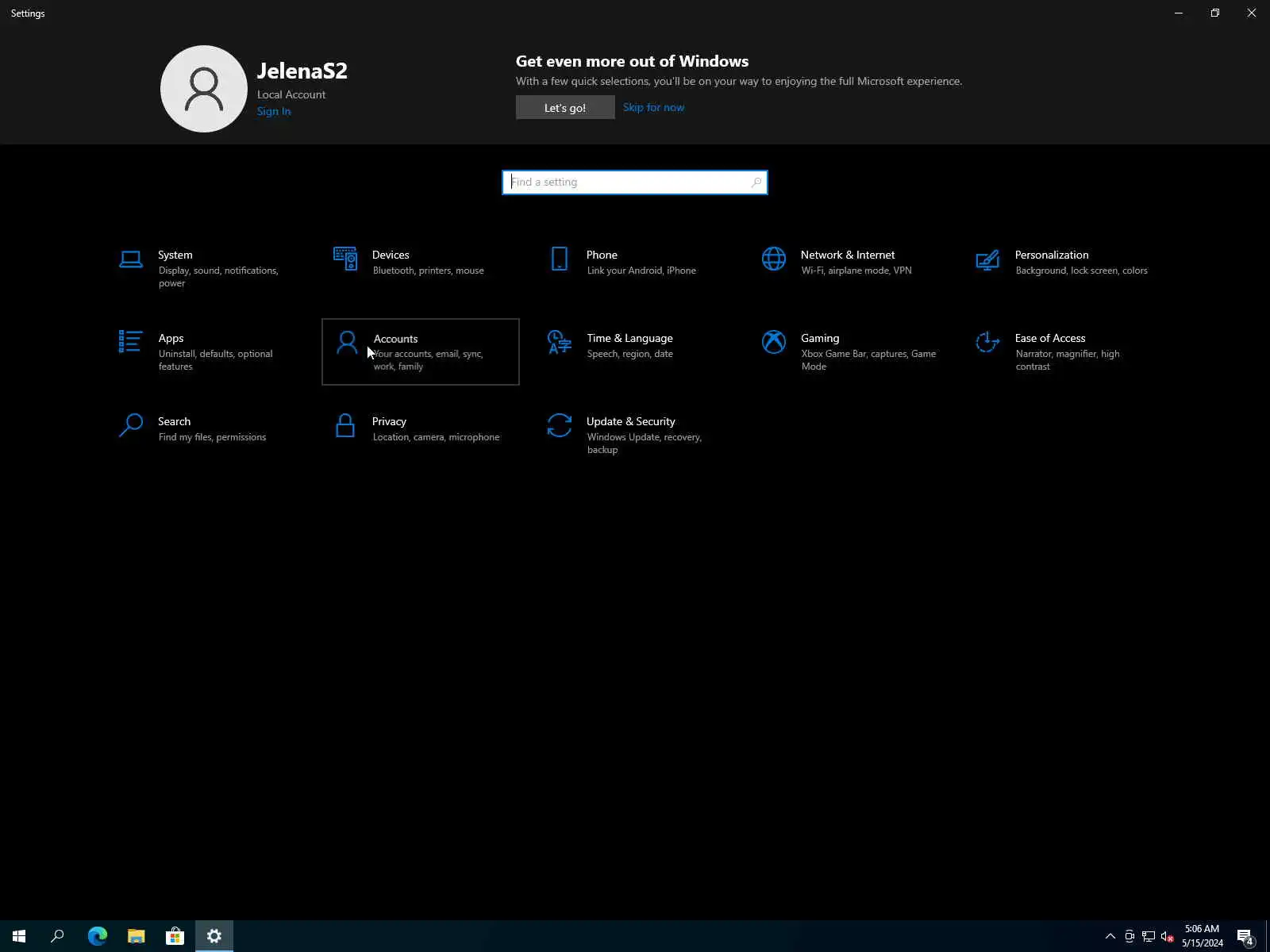Launch Microsoft Edge from the taskbar
The image size is (1270, 952).
[97, 936]
